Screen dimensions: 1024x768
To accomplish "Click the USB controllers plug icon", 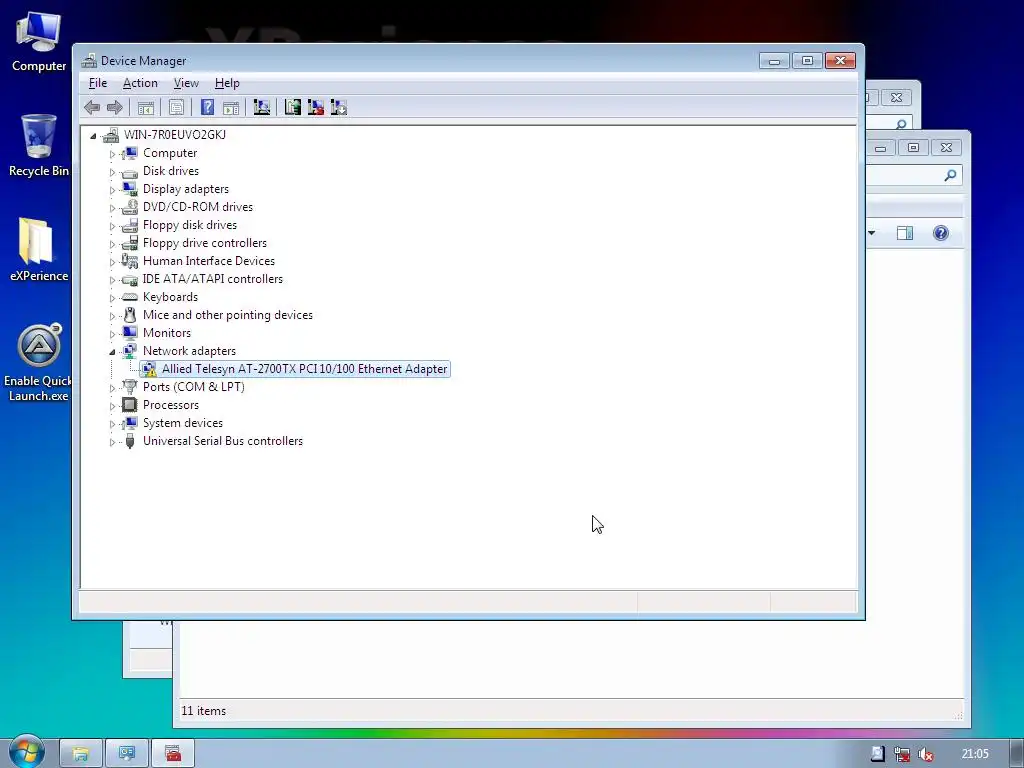I will pos(130,441).
